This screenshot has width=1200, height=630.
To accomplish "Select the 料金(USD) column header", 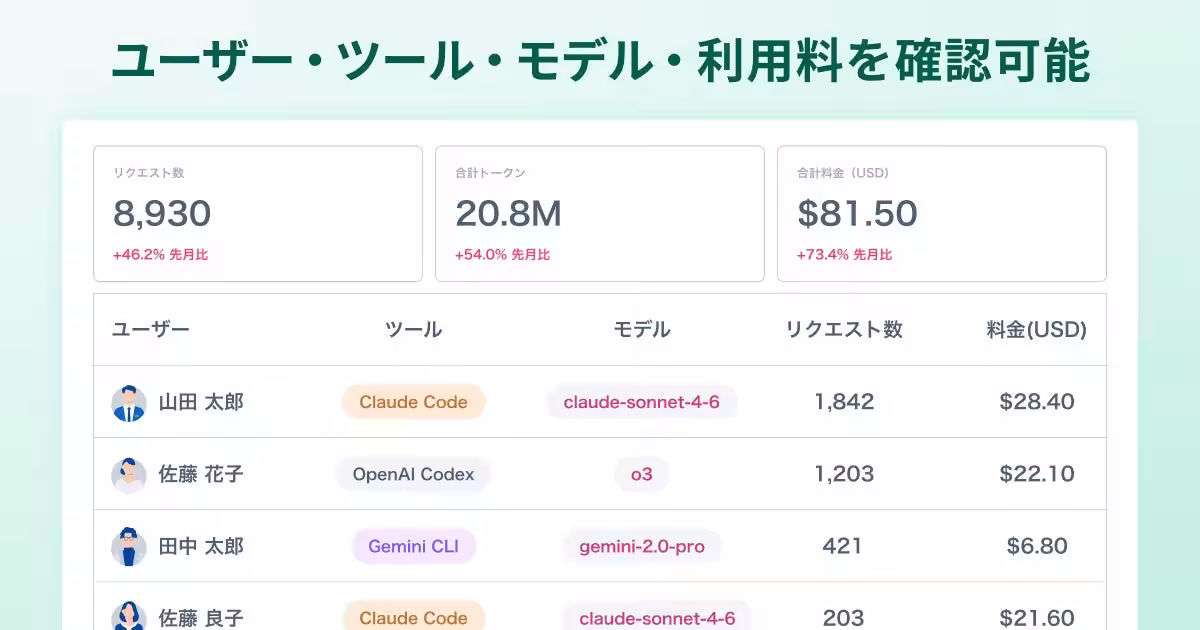I will tap(1036, 330).
